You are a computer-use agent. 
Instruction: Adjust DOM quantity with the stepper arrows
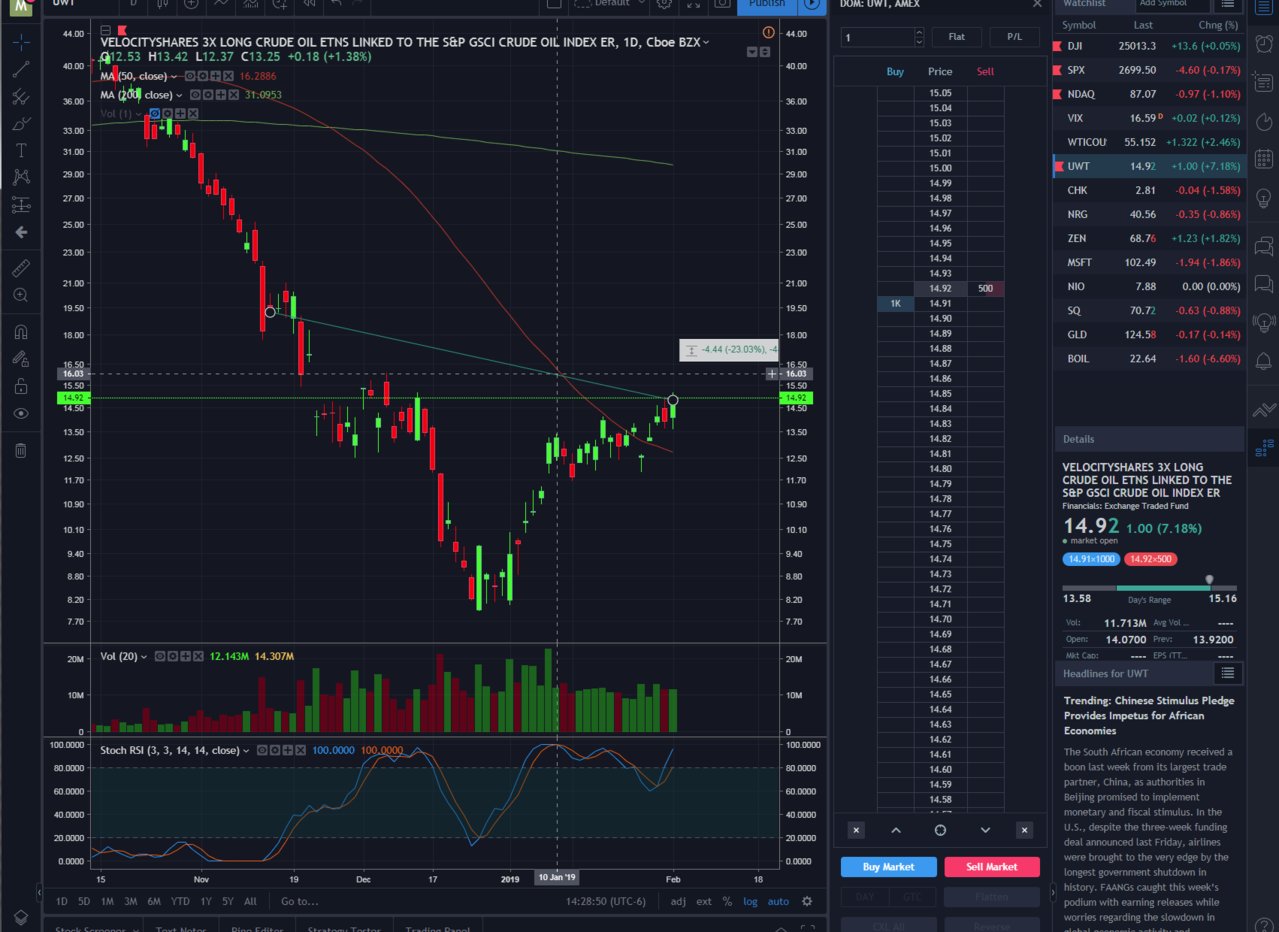click(919, 37)
